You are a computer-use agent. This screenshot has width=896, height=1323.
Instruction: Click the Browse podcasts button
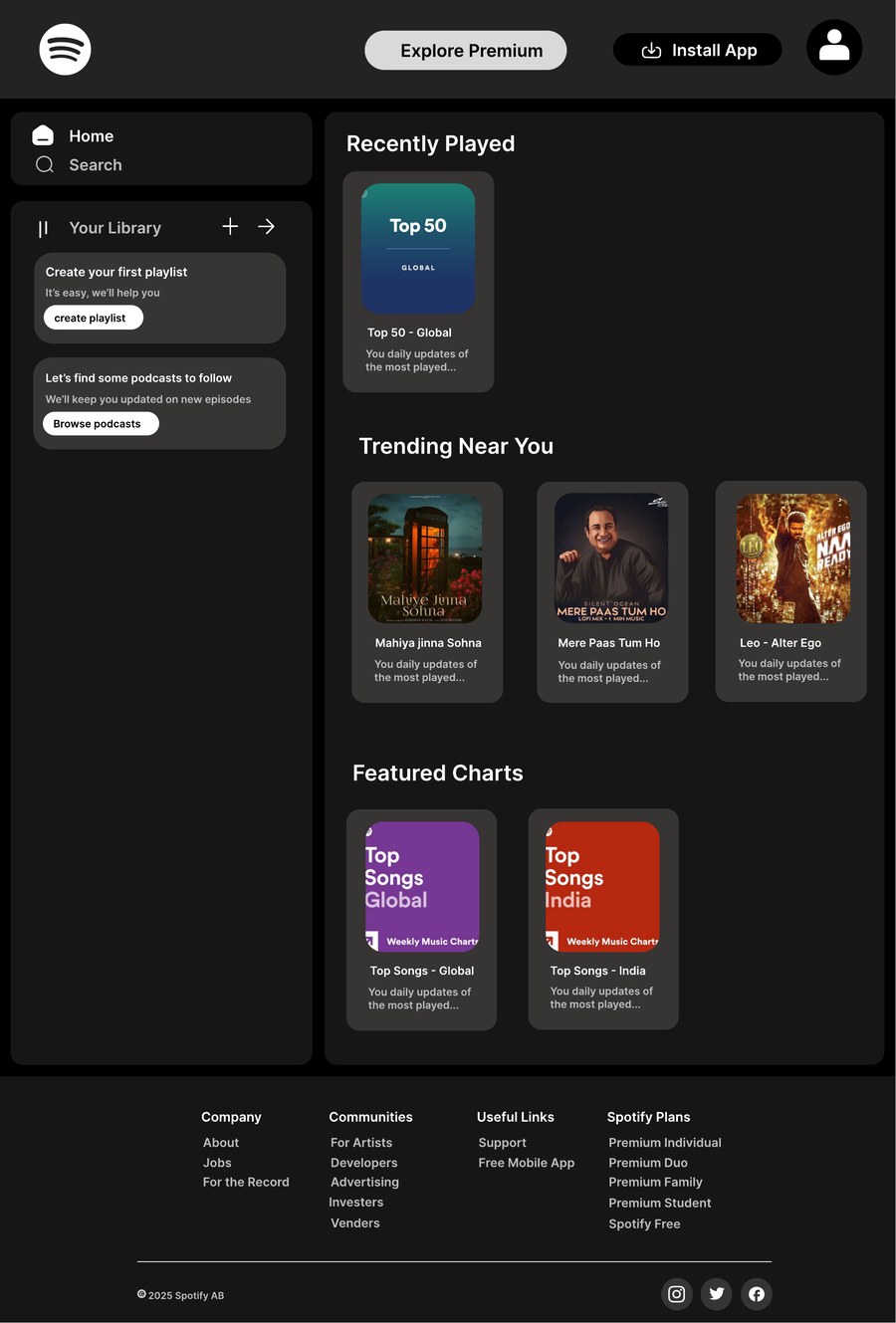pyautogui.click(x=101, y=423)
